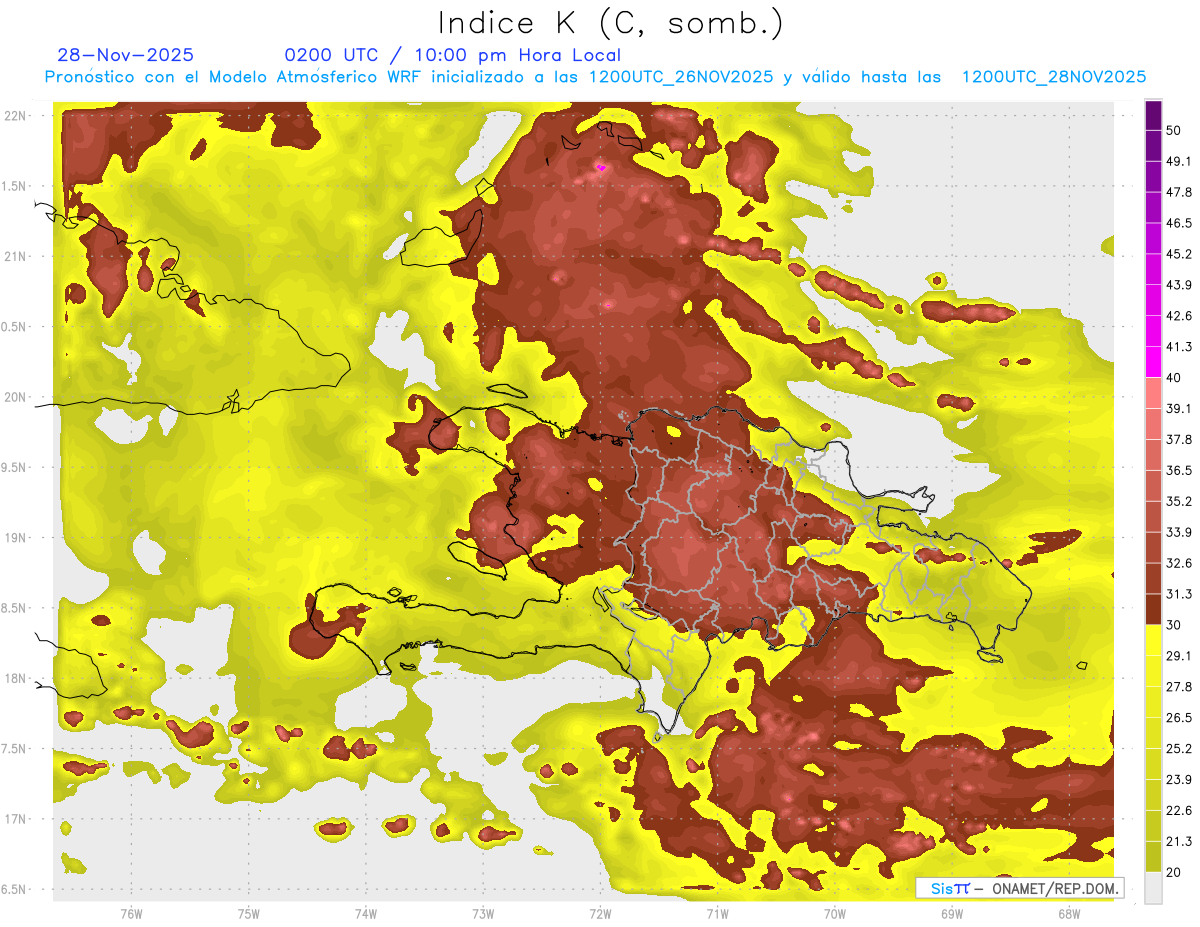Screen dimensions: 1200x927
Task: Pick the bright yellow swatch between 29.1 and 30
Action: point(1153,640)
